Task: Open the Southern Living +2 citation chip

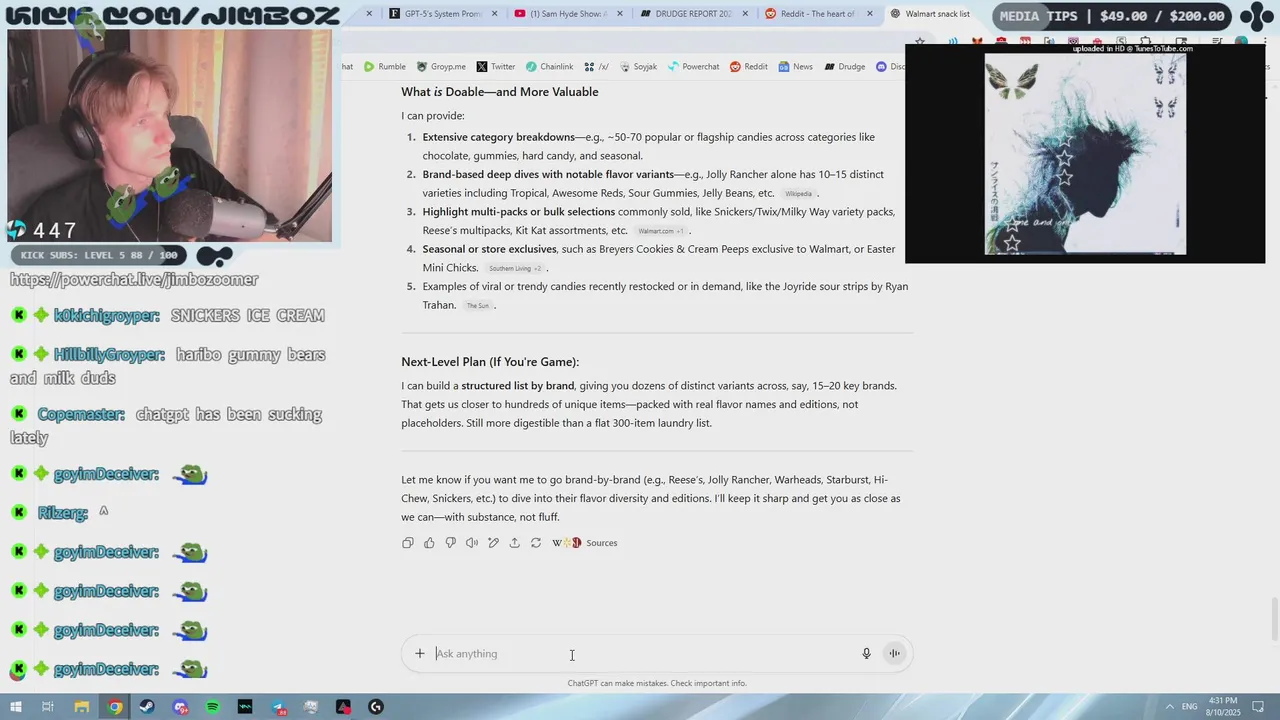Action: (515, 268)
